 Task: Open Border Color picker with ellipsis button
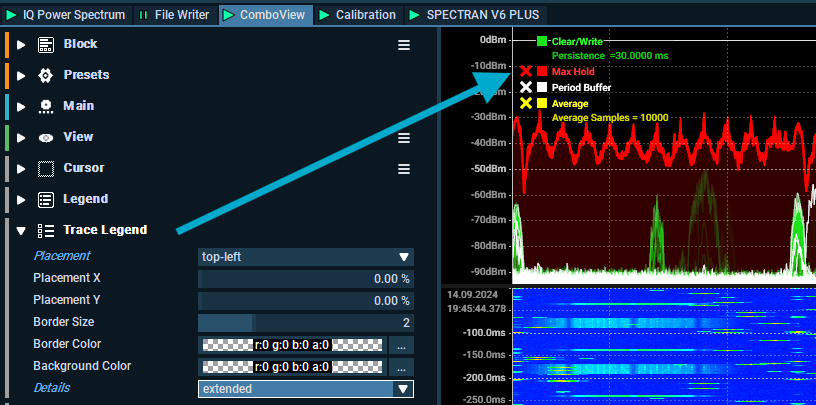point(400,345)
